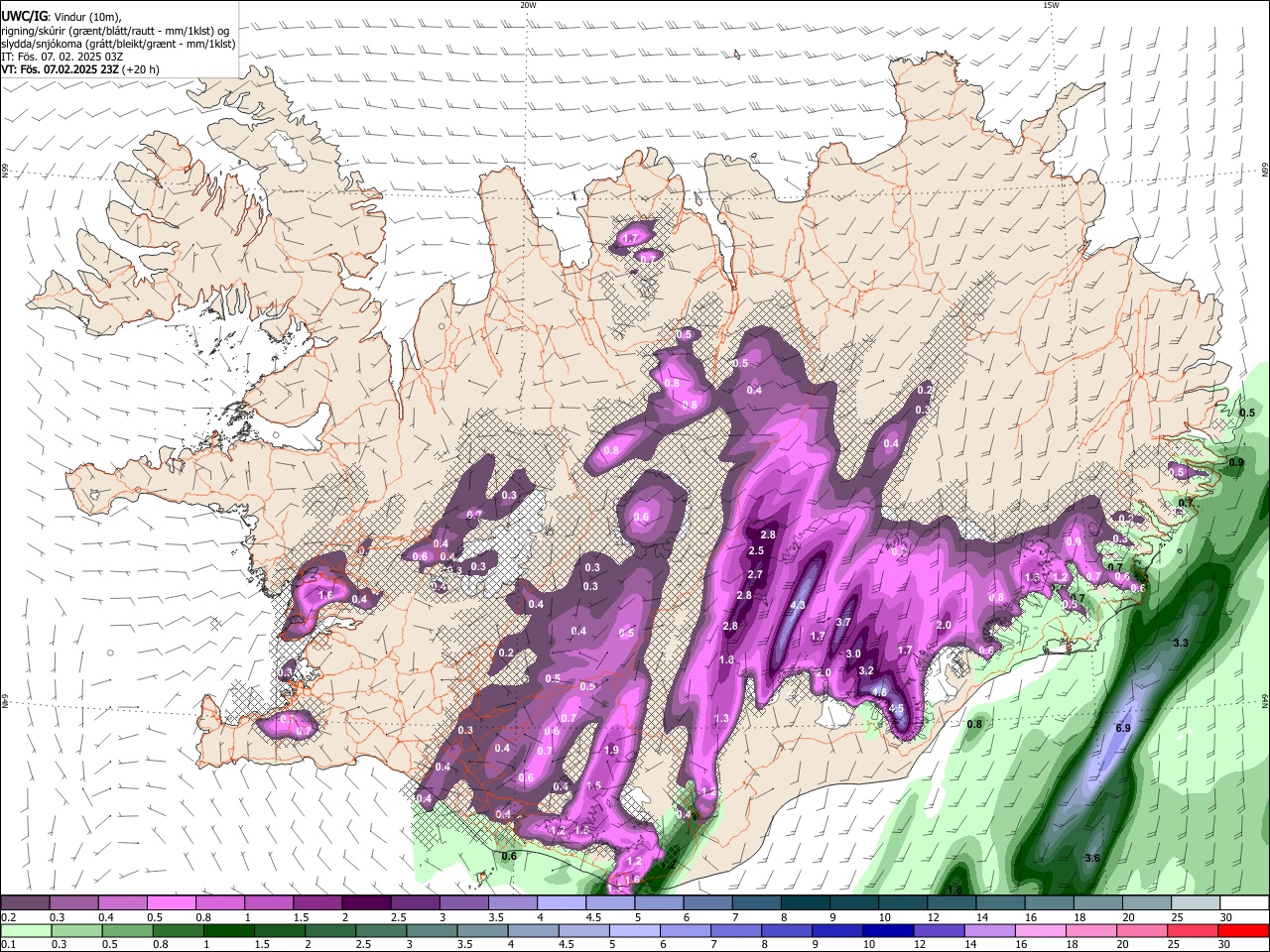Click the pale green rain swatch at 0.1
The image size is (1270, 952).
pos(26,930)
